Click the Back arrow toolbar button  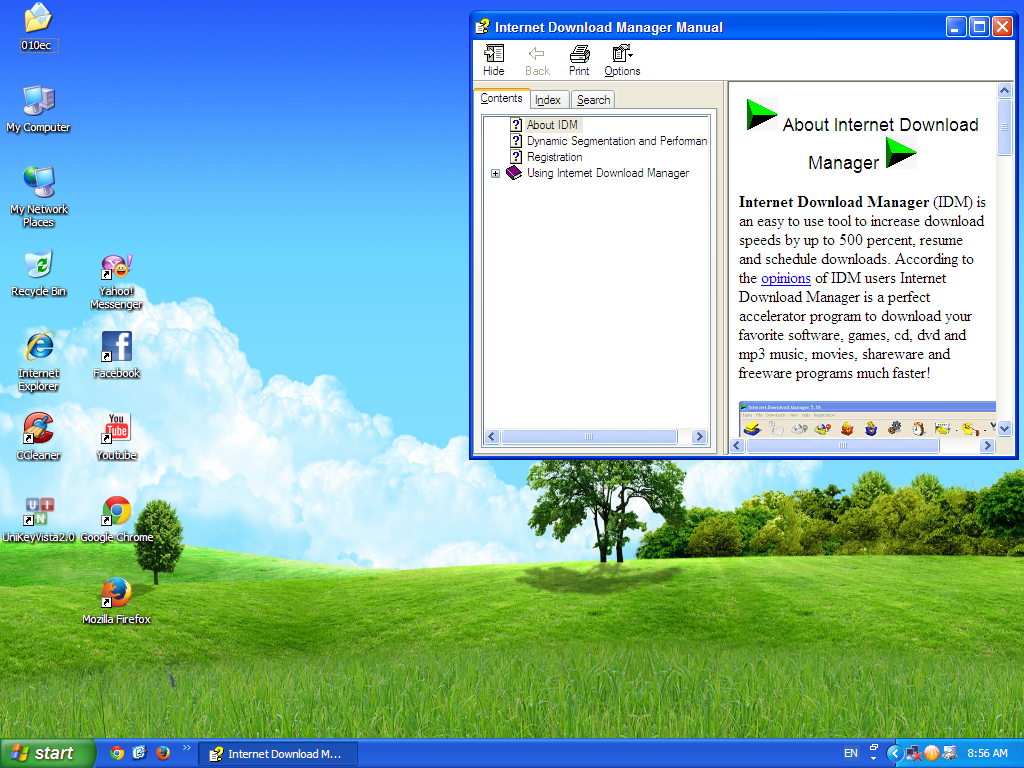pyautogui.click(x=537, y=60)
